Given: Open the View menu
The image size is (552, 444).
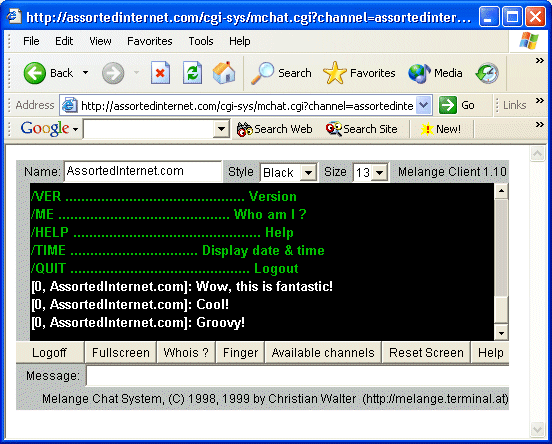Looking at the screenshot, I should tap(100, 41).
